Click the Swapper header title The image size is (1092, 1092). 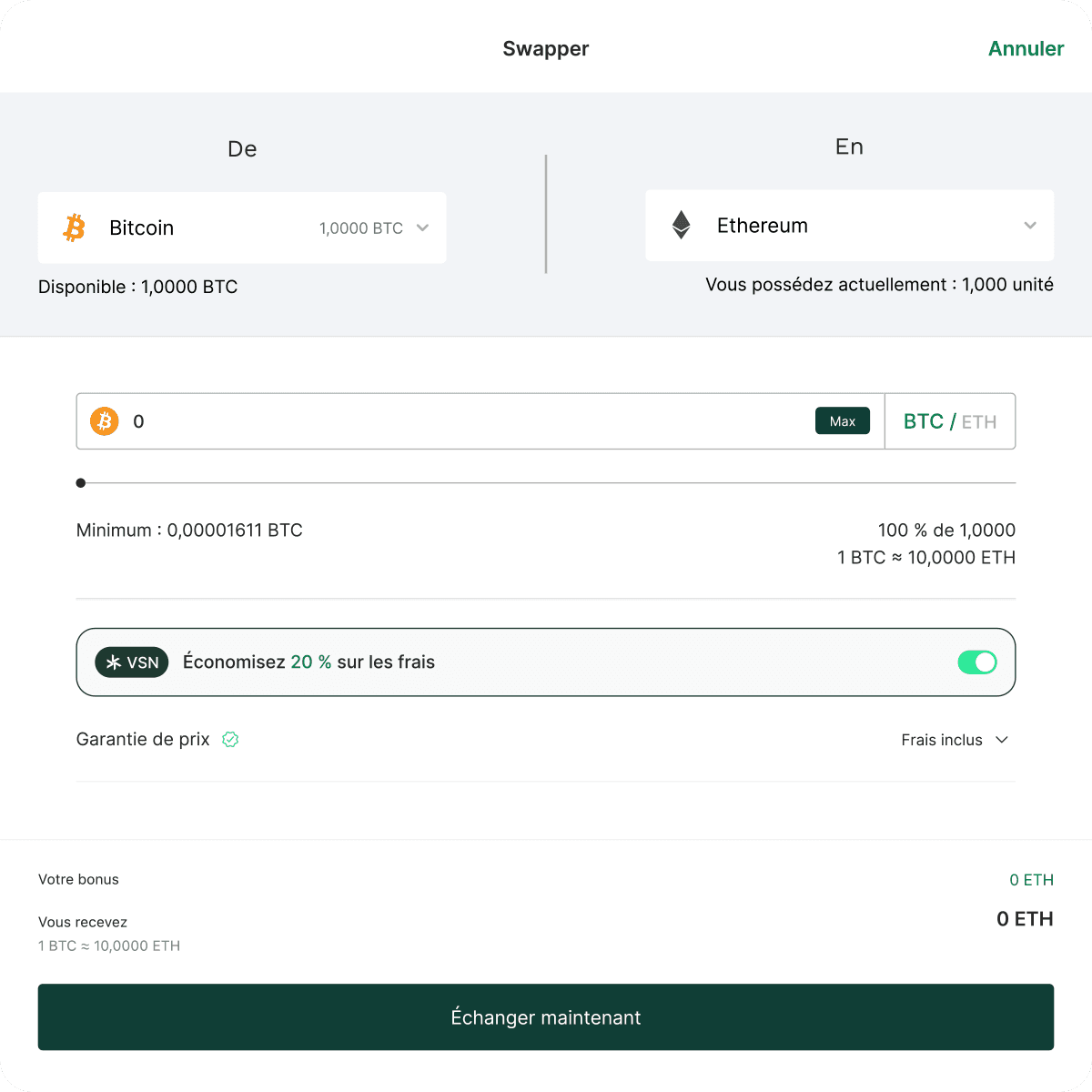(545, 49)
